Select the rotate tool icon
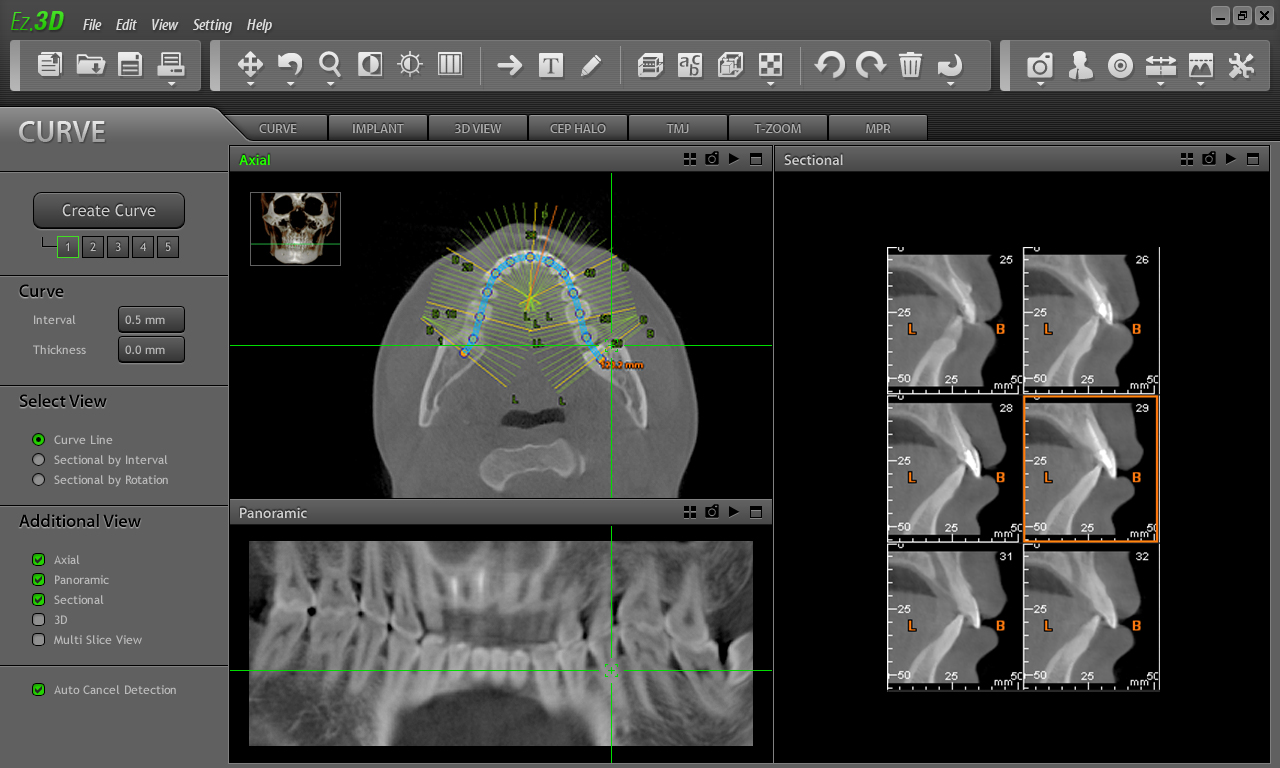 coord(290,65)
